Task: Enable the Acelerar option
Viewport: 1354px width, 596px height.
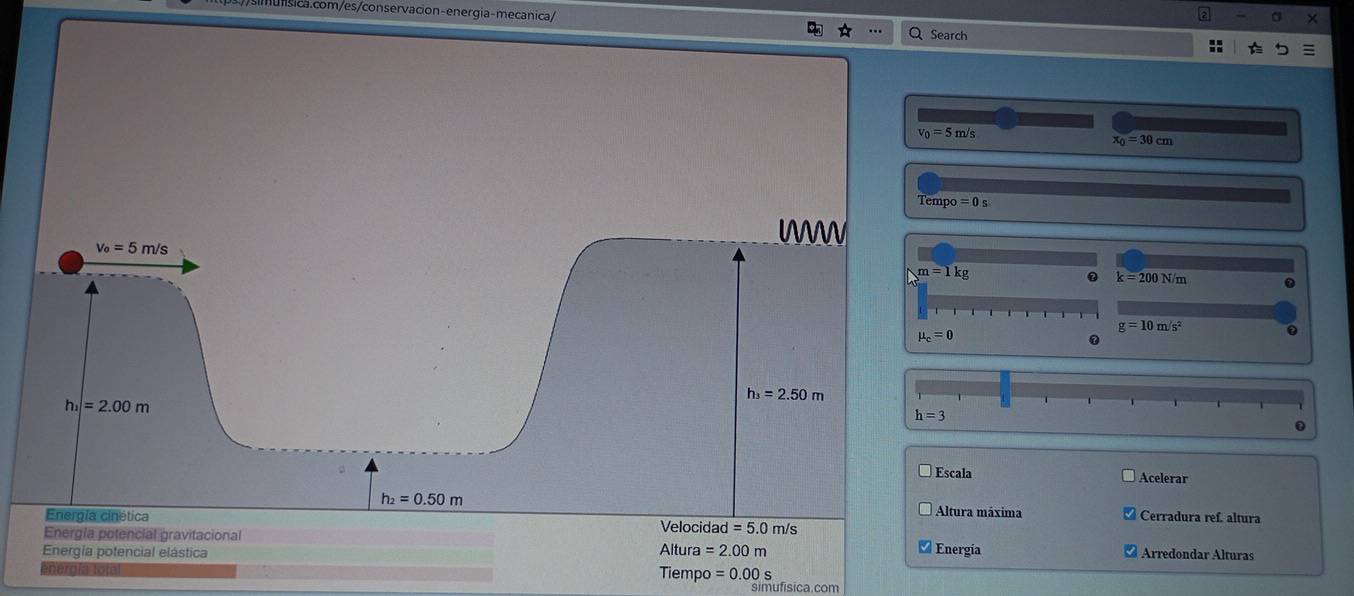Action: pos(1127,475)
